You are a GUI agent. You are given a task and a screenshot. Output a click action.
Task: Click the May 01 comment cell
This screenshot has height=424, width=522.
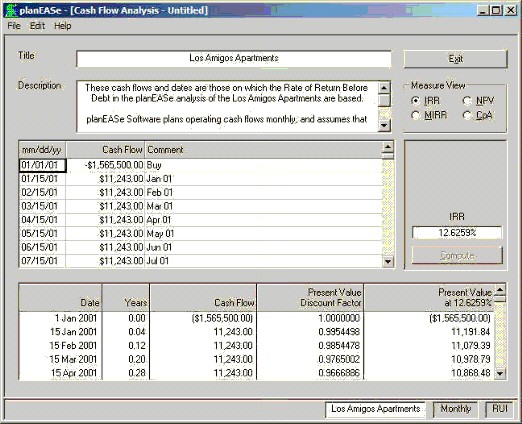pyautogui.click(x=263, y=234)
